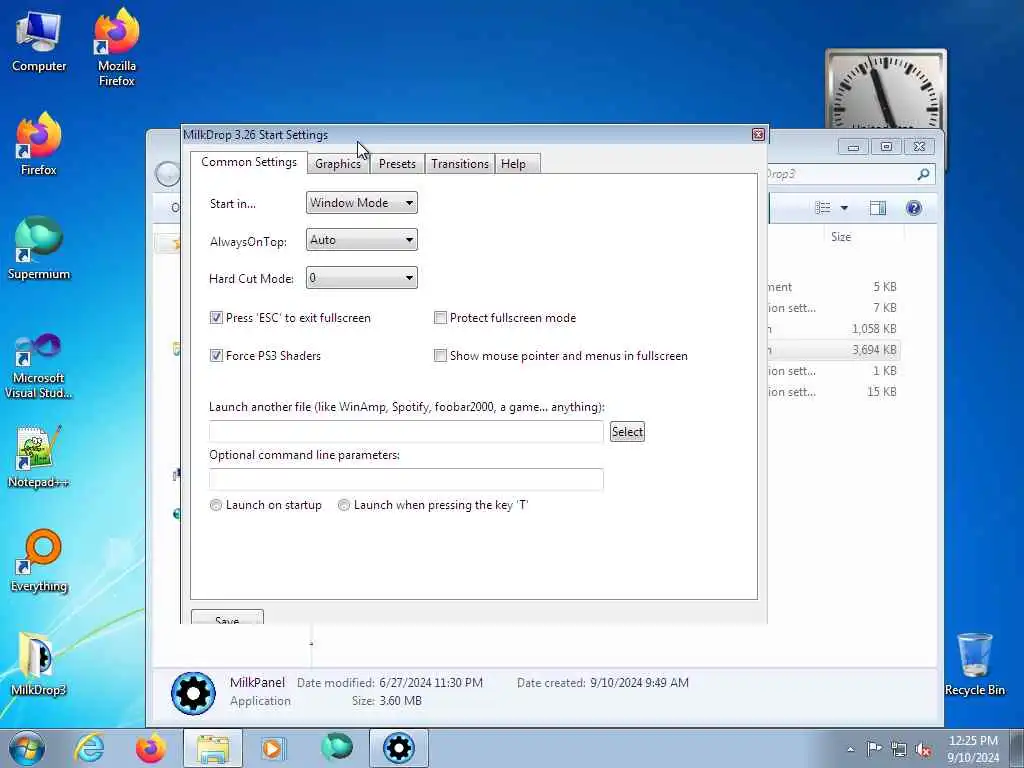Click the Size column header in Explorer

pos(840,237)
